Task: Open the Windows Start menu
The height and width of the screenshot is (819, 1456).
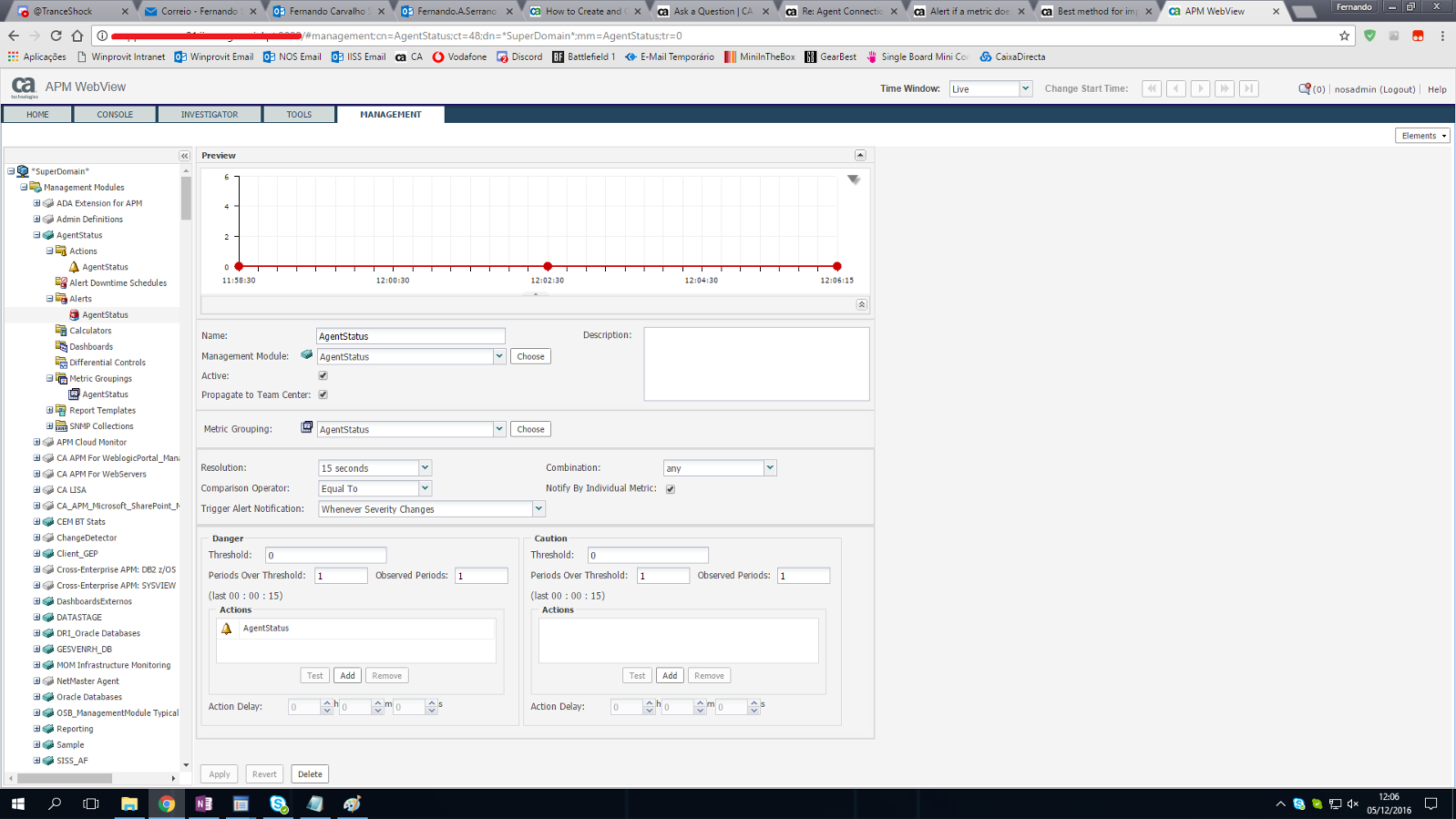Action: [x=18, y=804]
